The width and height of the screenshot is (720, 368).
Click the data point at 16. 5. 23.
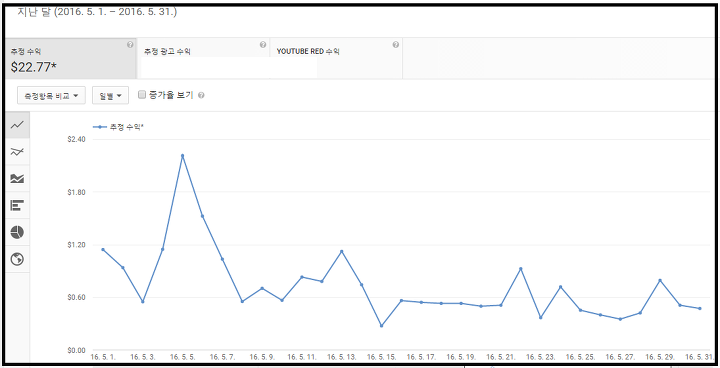pos(540,317)
